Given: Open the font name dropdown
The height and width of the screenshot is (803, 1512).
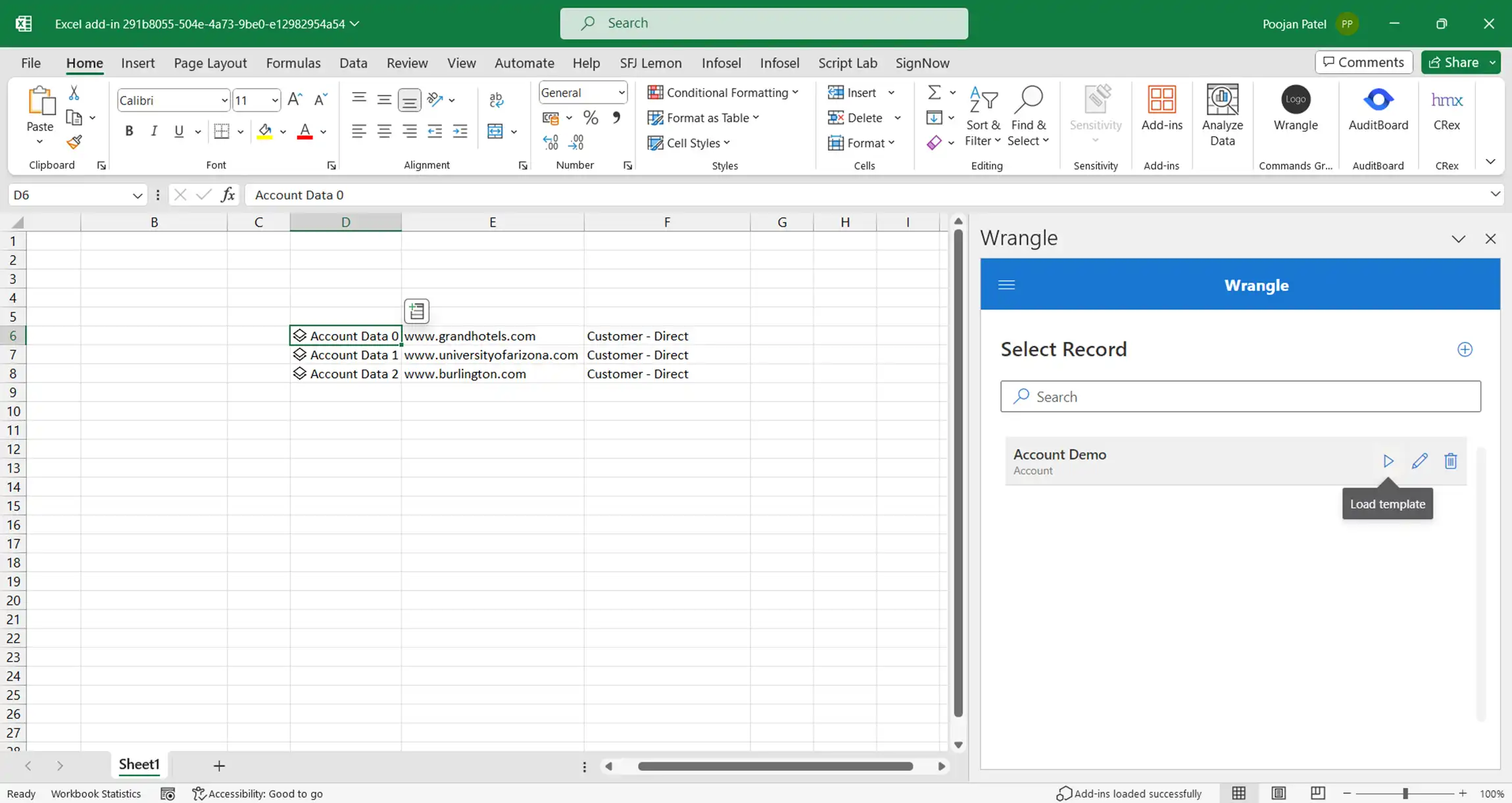Looking at the screenshot, I should (224, 101).
